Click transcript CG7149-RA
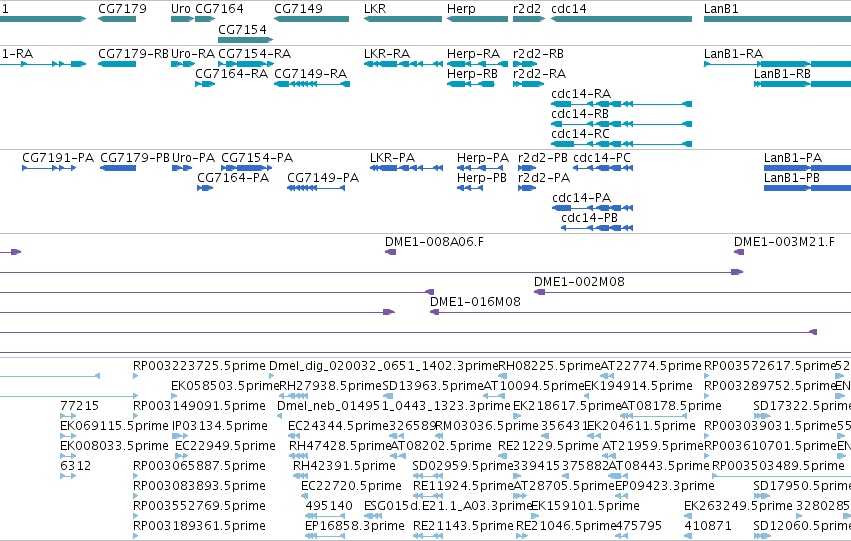 312,84
